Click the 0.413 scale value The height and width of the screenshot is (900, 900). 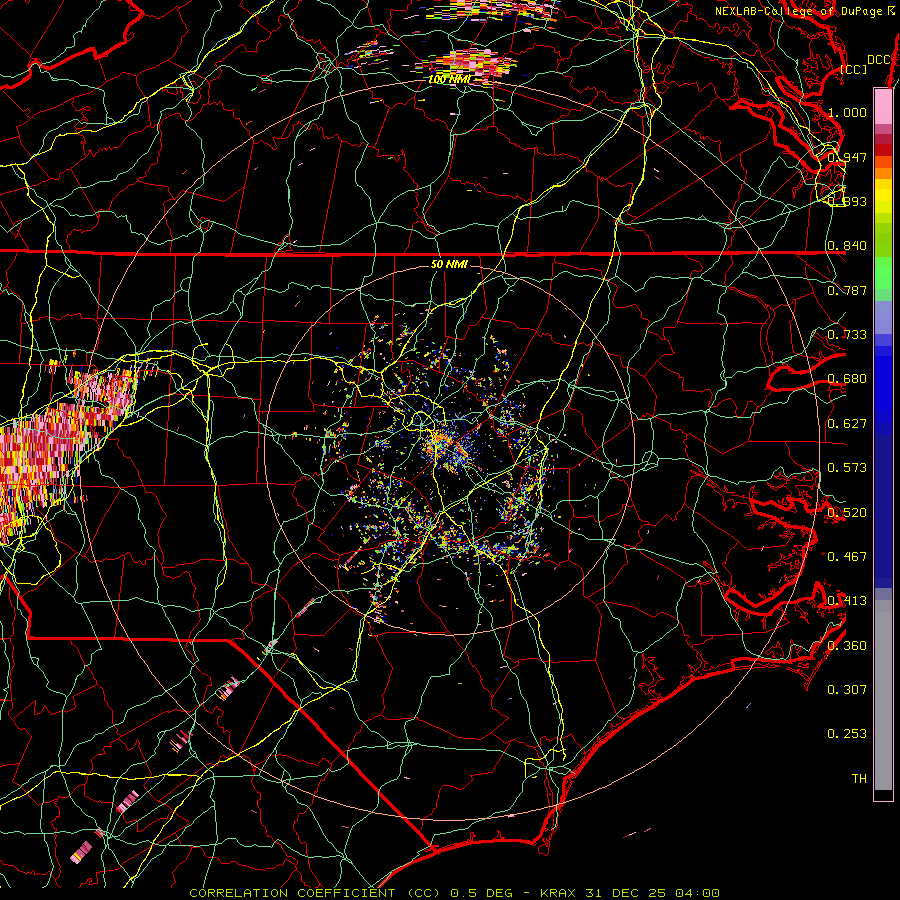point(847,601)
